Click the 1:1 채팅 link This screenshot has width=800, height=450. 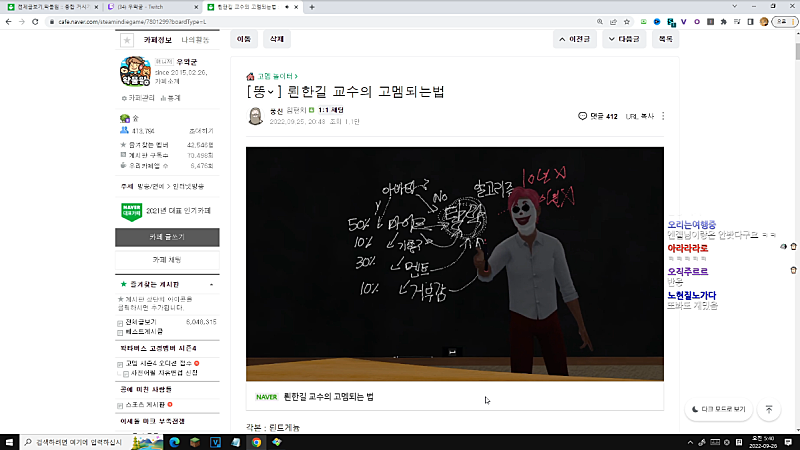point(331,110)
